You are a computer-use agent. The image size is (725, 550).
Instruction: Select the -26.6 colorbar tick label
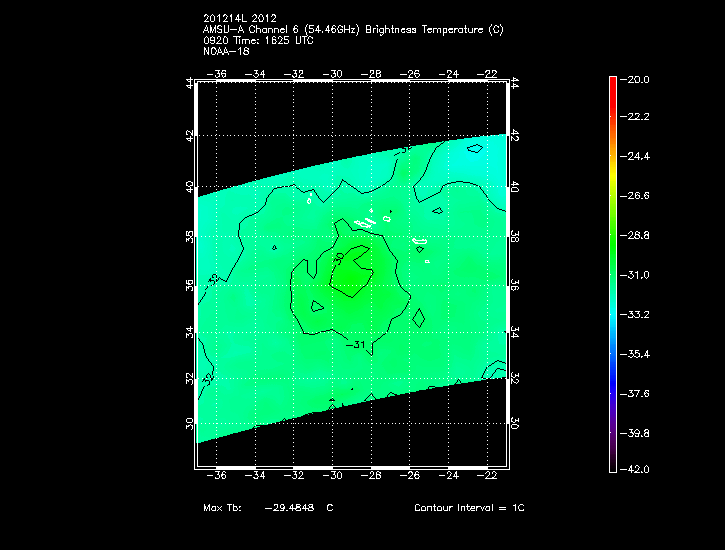pyautogui.click(x=636, y=196)
